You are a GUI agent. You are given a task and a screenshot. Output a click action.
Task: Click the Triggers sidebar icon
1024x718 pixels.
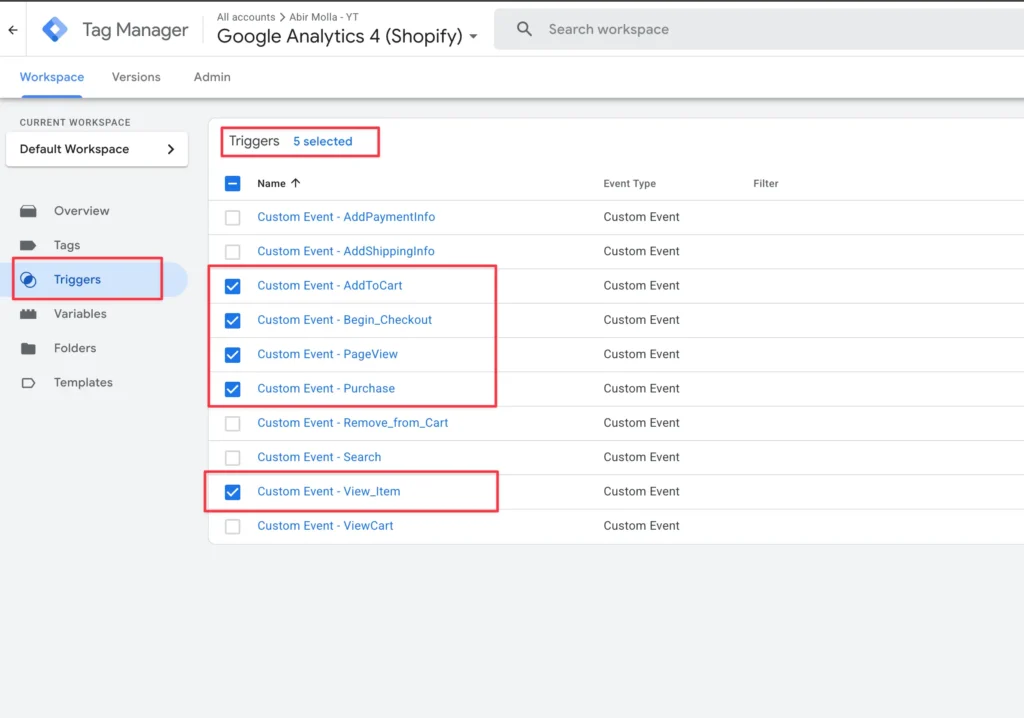[x=29, y=279]
